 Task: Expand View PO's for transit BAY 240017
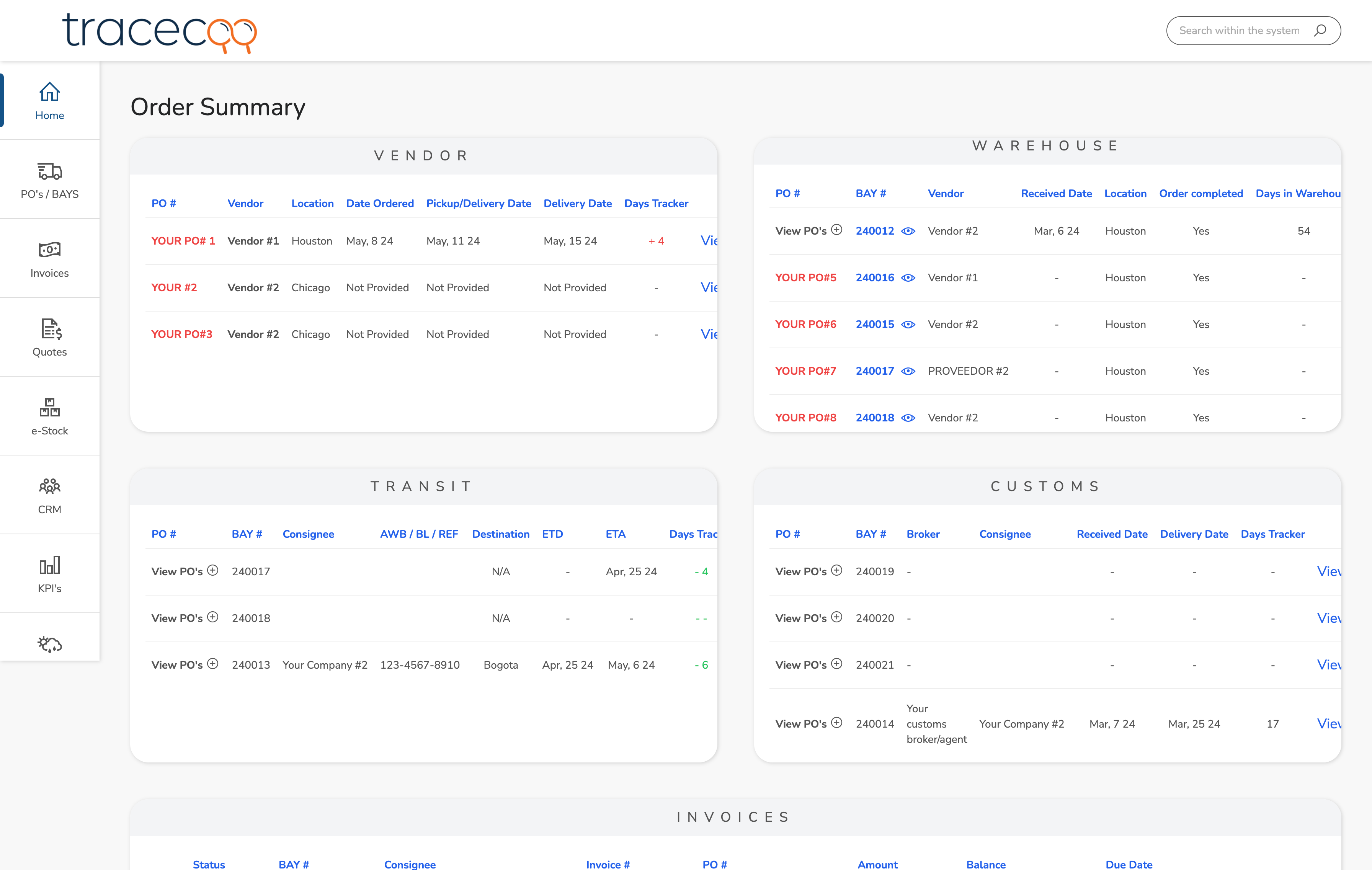pos(212,571)
